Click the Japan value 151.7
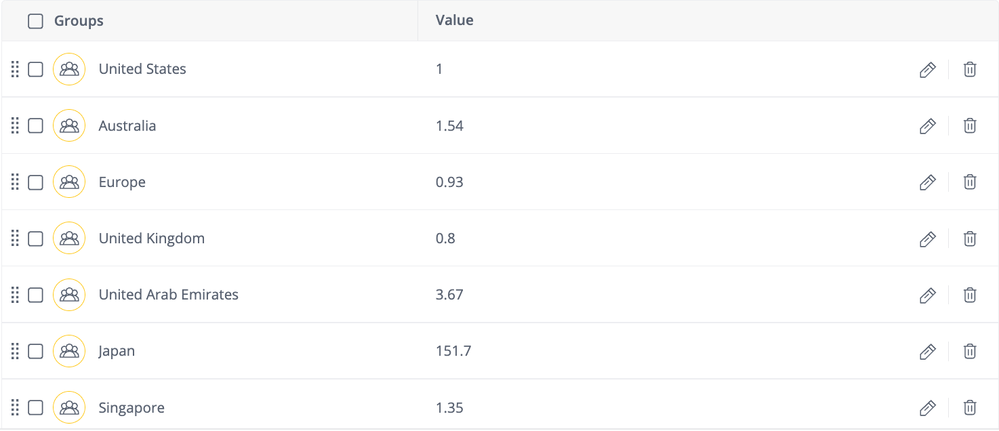The width and height of the screenshot is (999, 431). [x=453, y=351]
